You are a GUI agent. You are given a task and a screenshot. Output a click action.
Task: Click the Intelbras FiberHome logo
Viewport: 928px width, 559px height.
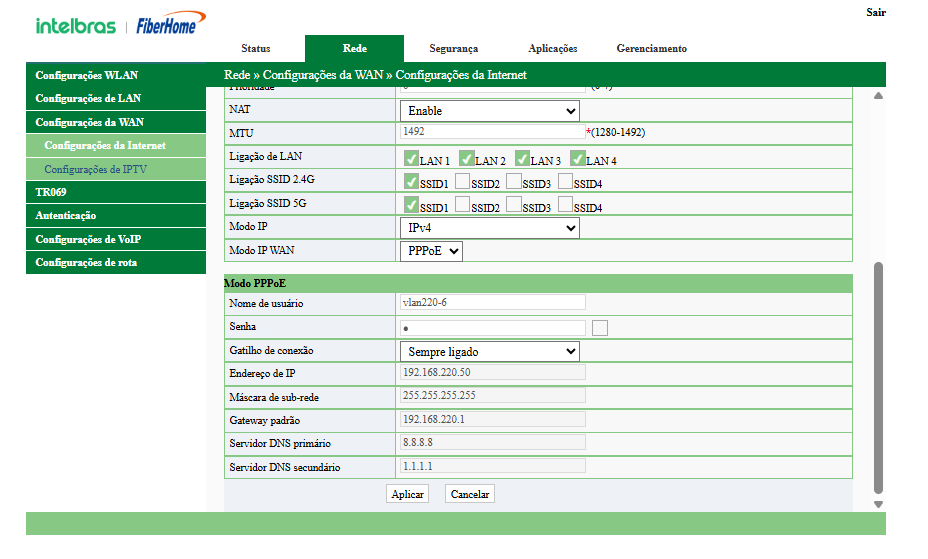pyautogui.click(x=120, y=25)
